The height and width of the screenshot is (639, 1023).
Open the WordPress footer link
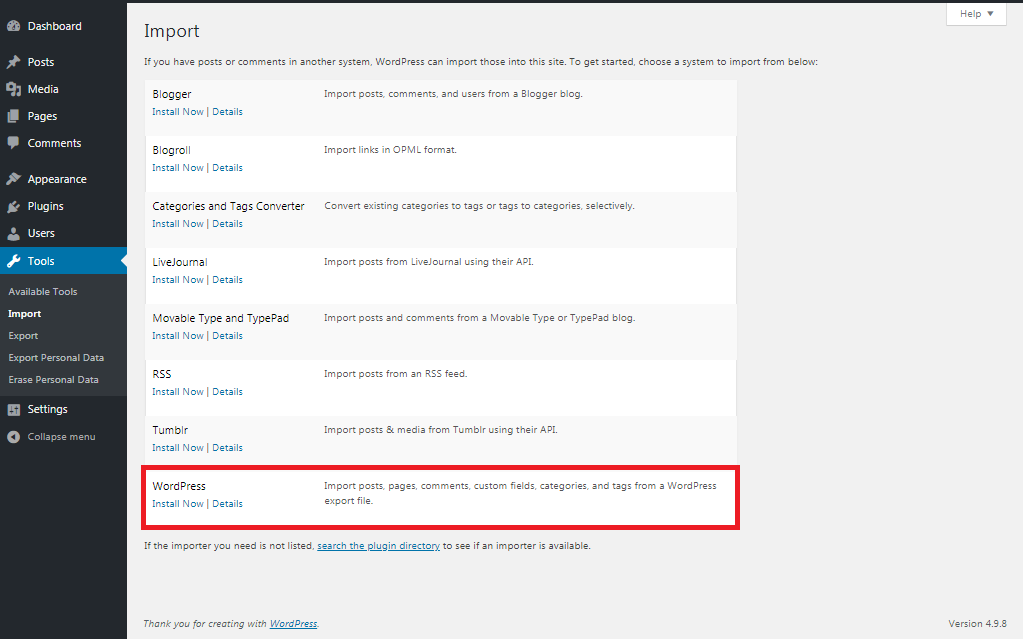[294, 624]
